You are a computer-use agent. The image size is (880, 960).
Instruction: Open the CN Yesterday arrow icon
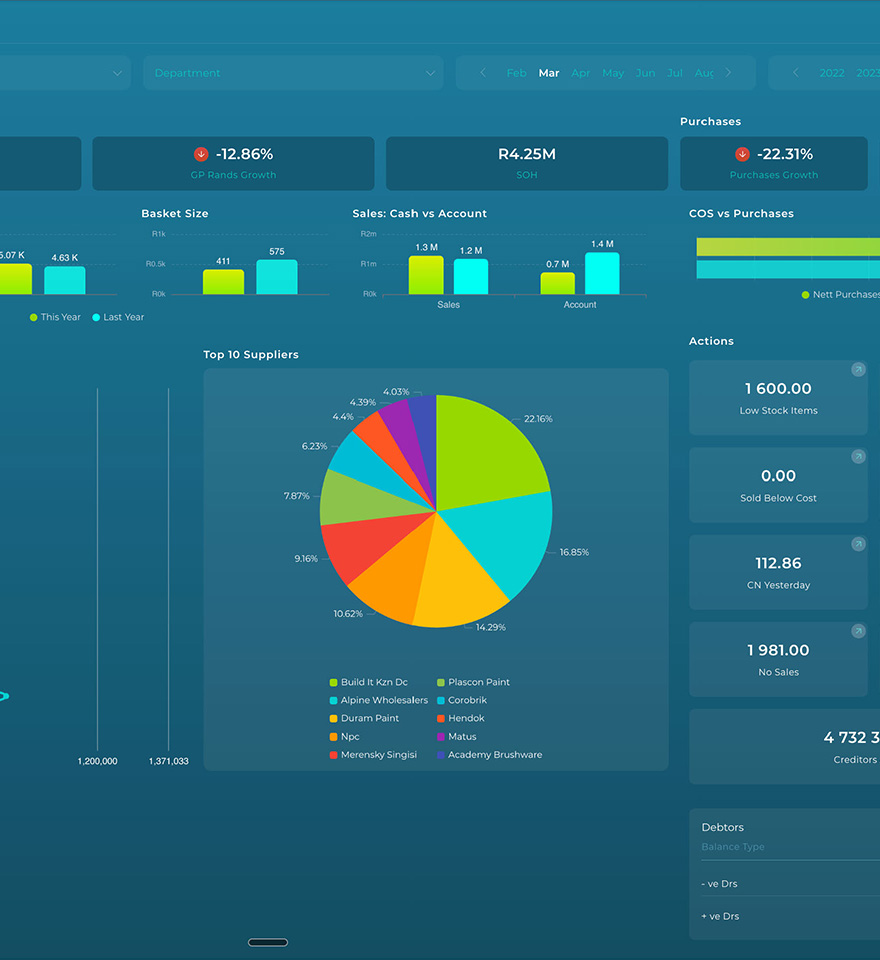[858, 544]
